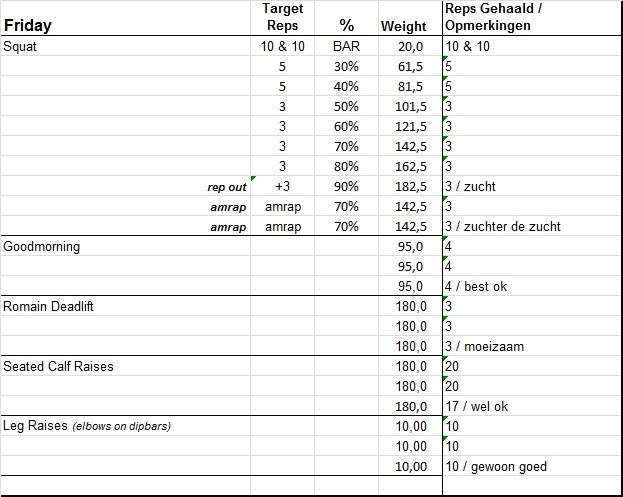
Task: Click the Target Reps column header
Action: pos(283,17)
